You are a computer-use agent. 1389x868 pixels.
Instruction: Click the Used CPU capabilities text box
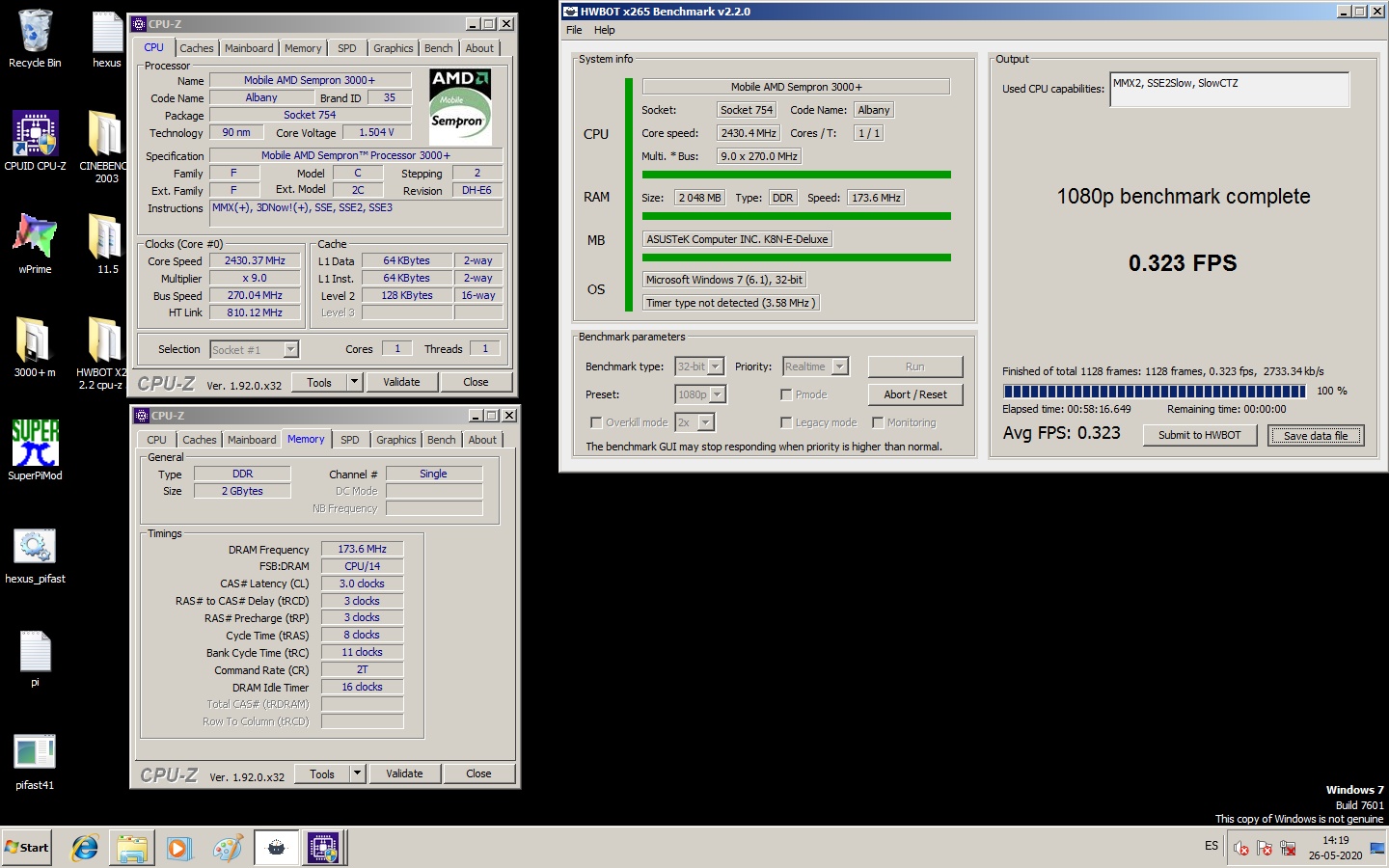point(1229,89)
